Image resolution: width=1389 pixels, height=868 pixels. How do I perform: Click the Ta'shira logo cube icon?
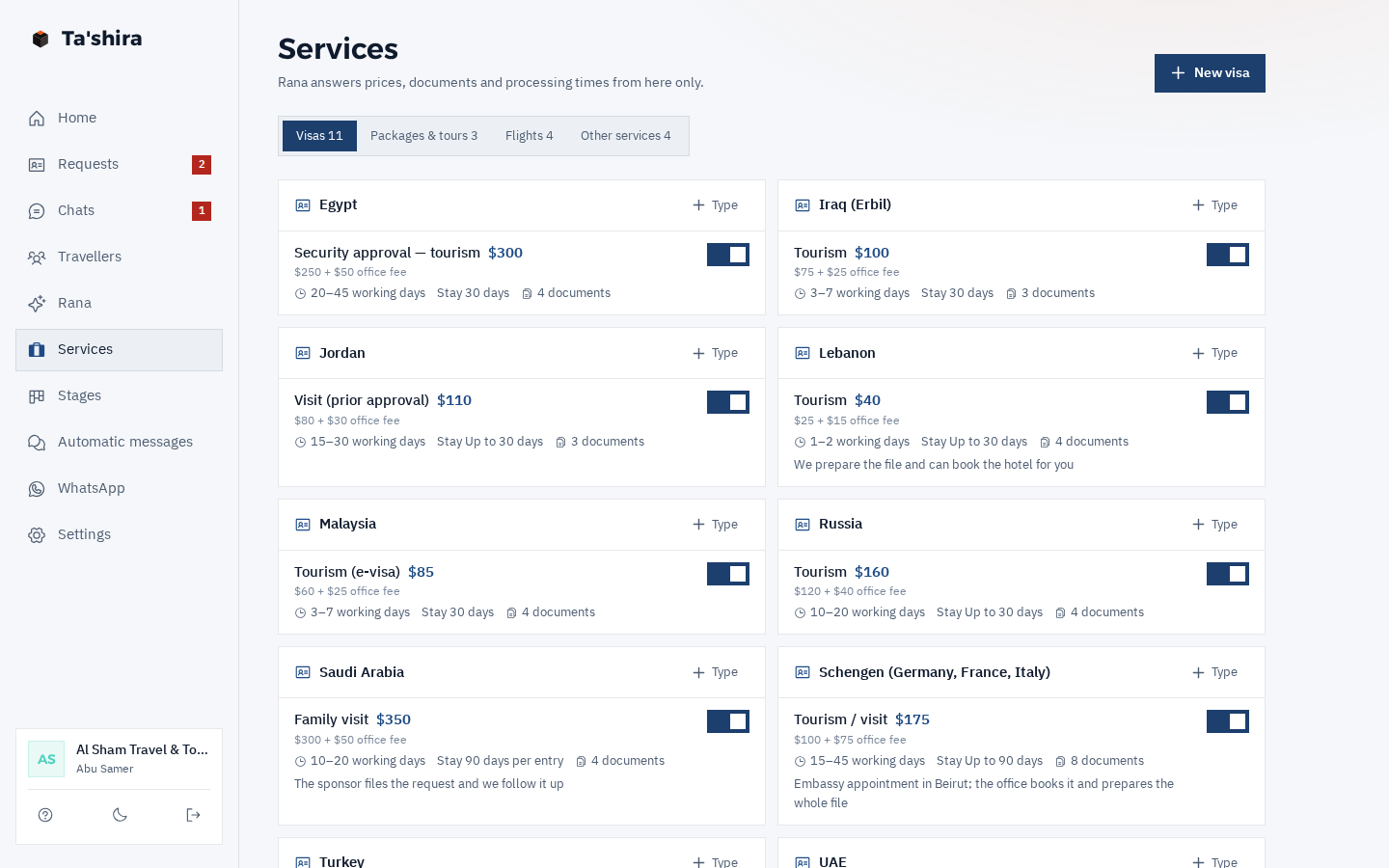point(41,39)
